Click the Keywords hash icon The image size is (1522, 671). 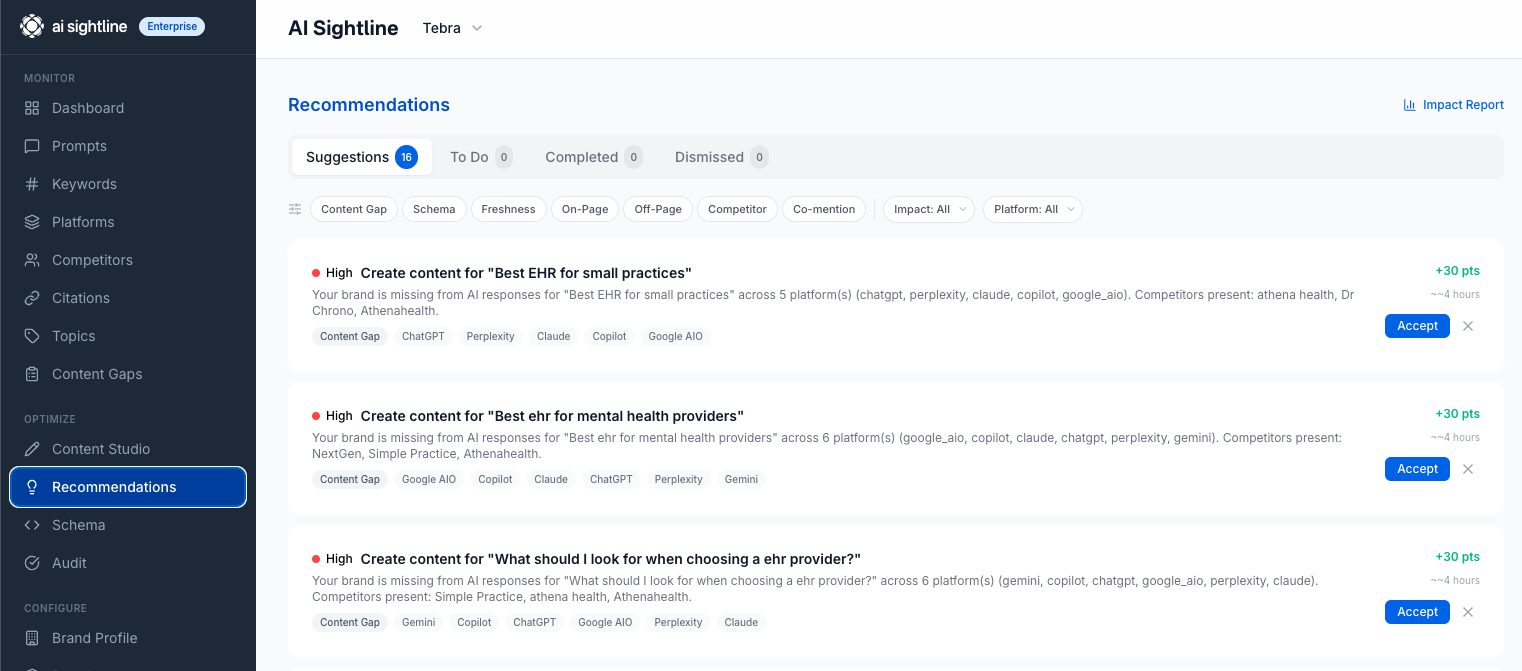click(32, 184)
